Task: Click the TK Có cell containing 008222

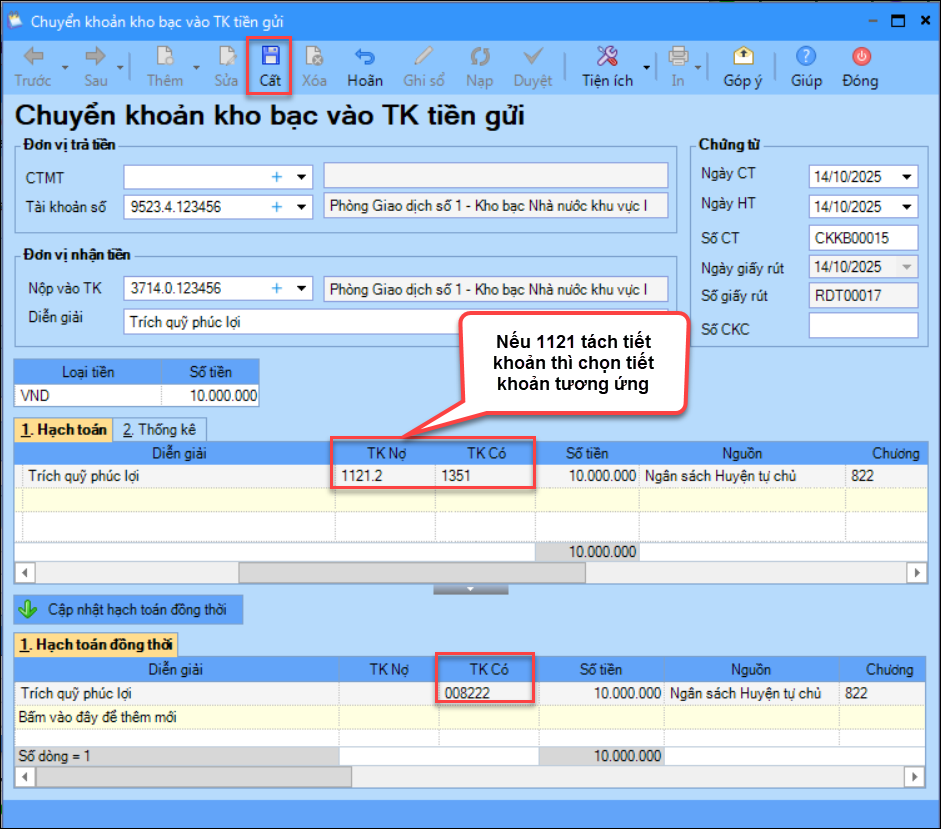Action: click(x=486, y=693)
